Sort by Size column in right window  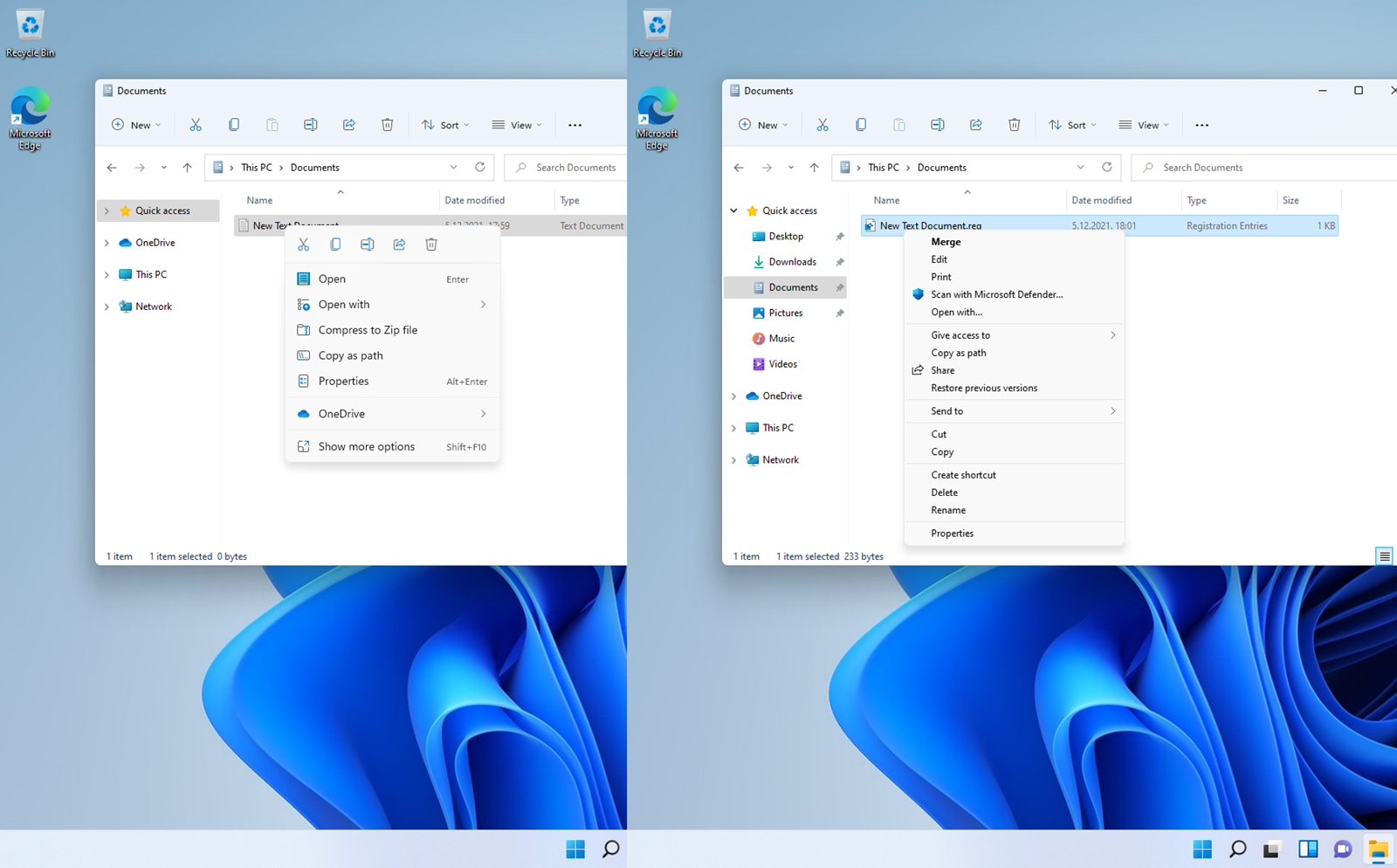tap(1309, 200)
